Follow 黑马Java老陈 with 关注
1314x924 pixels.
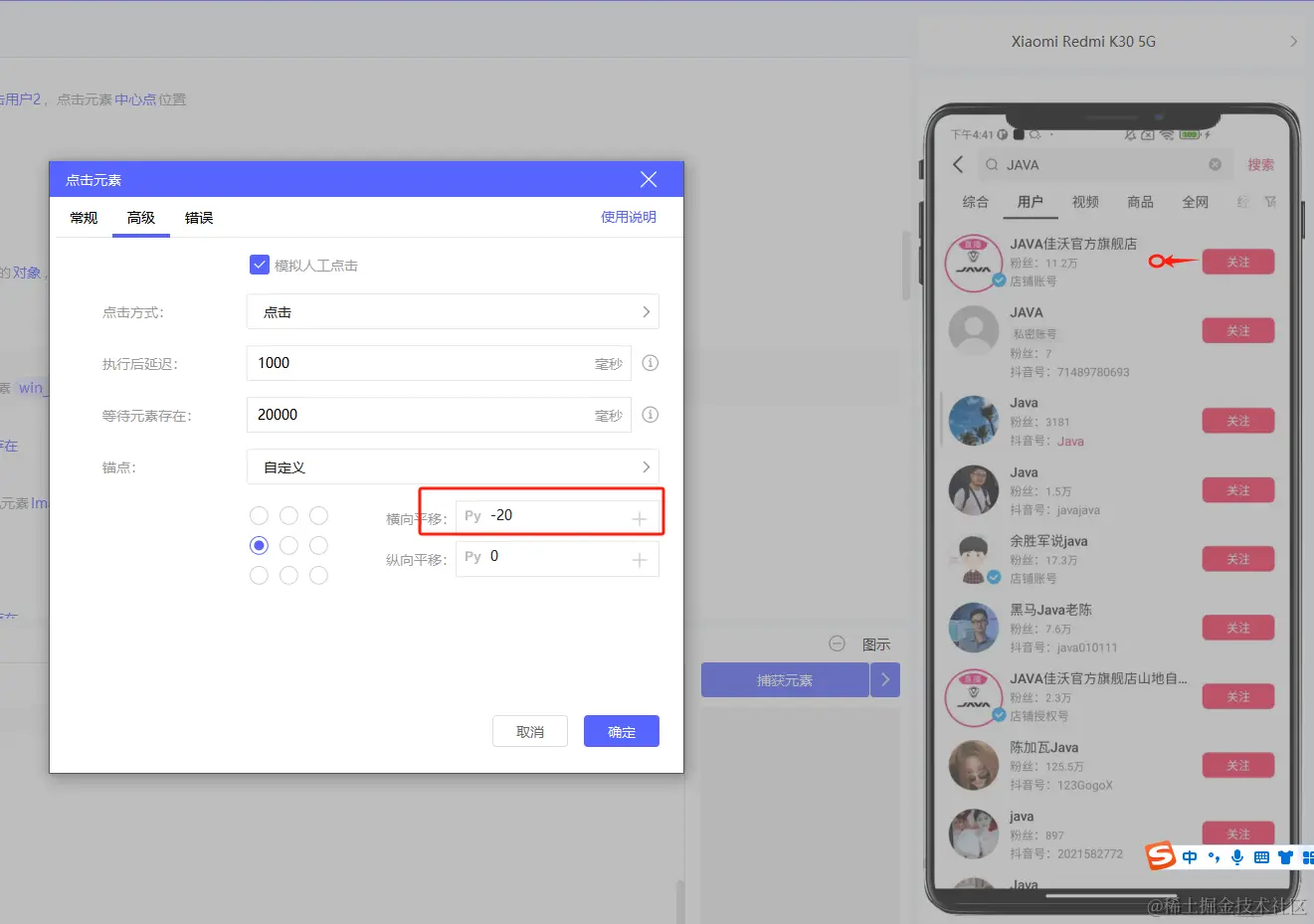(1238, 628)
